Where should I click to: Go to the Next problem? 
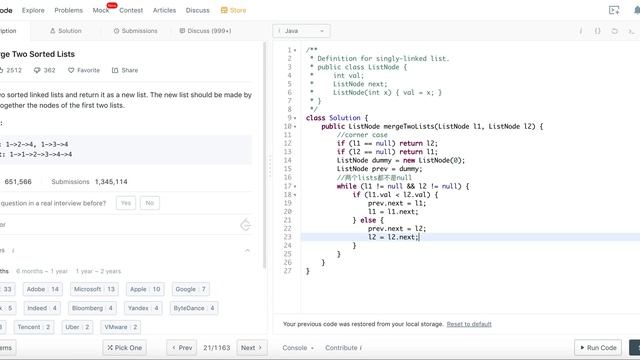point(251,348)
